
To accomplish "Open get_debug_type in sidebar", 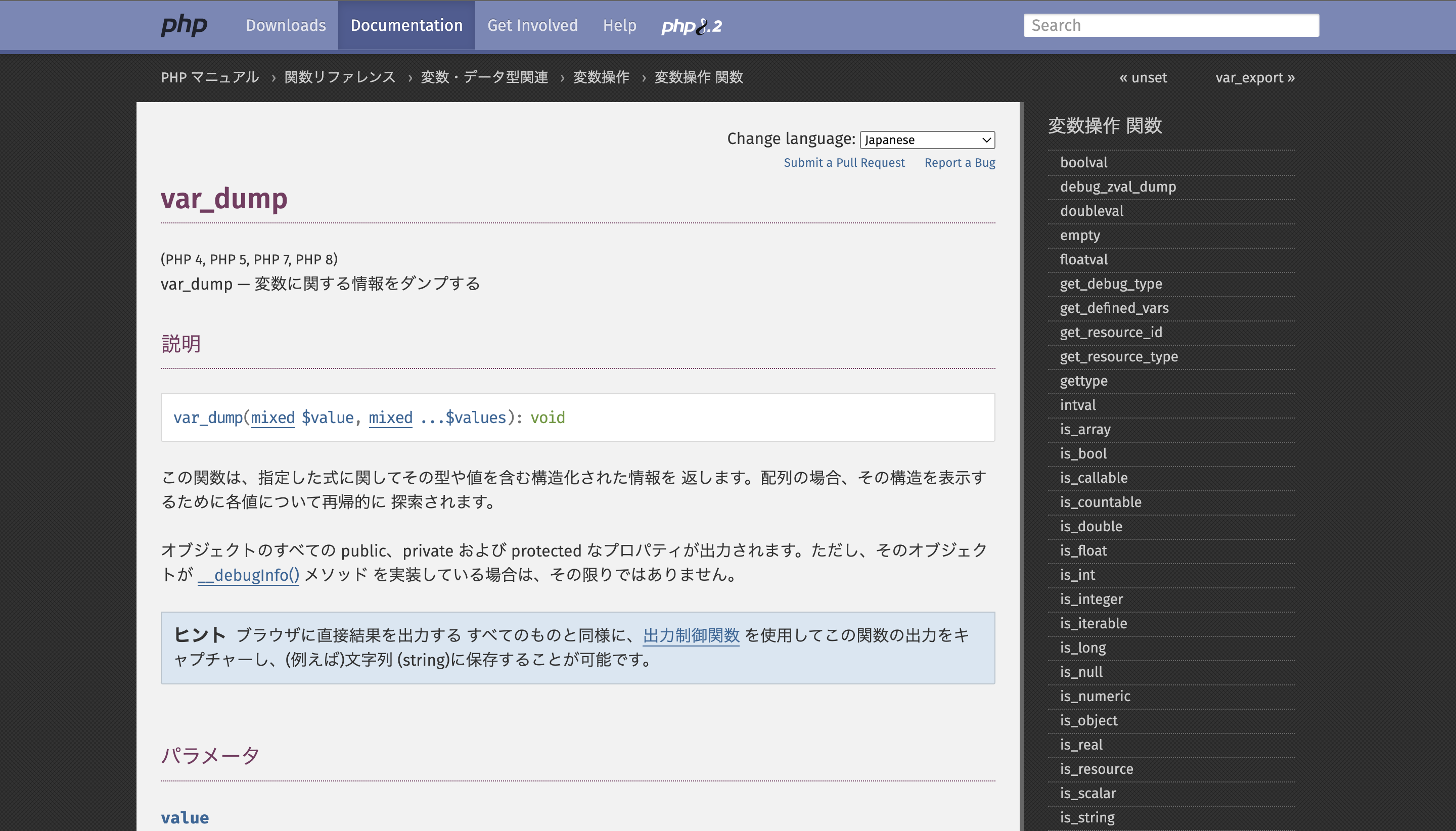I will click(x=1111, y=284).
